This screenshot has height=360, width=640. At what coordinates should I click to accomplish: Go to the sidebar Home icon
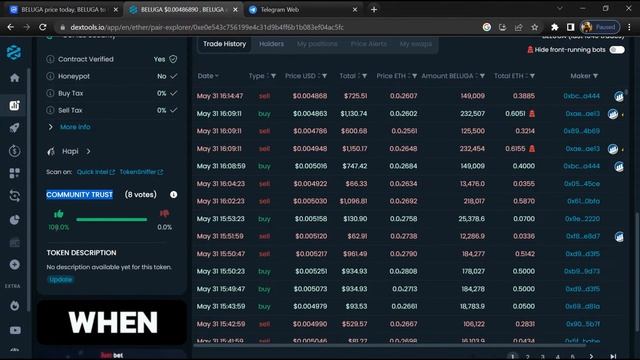click(x=15, y=78)
